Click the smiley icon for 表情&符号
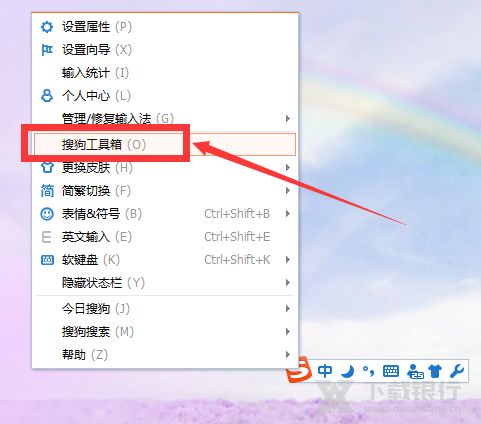Screen dimensions: 481x424 pyautogui.click(x=47, y=214)
